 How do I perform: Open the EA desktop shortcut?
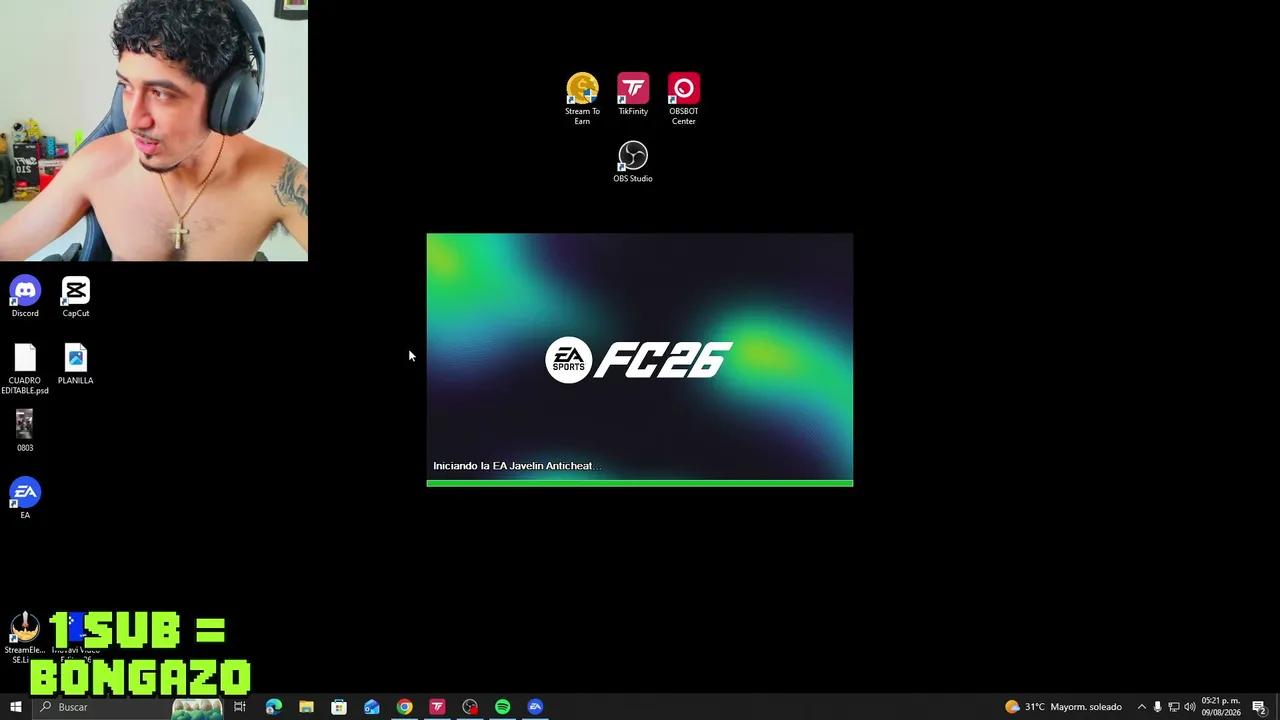[x=25, y=498]
